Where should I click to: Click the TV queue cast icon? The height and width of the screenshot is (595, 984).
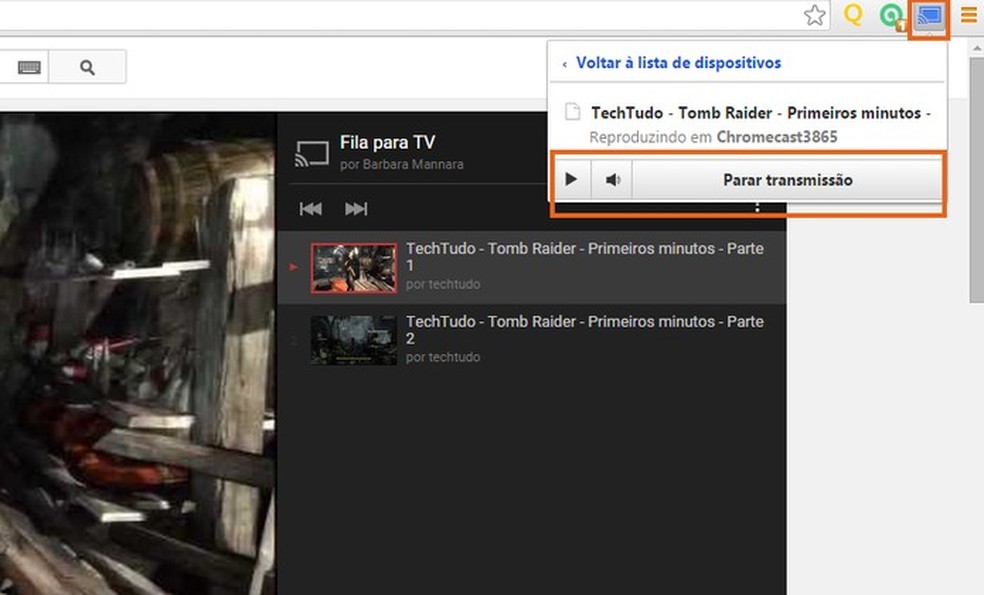[311, 154]
